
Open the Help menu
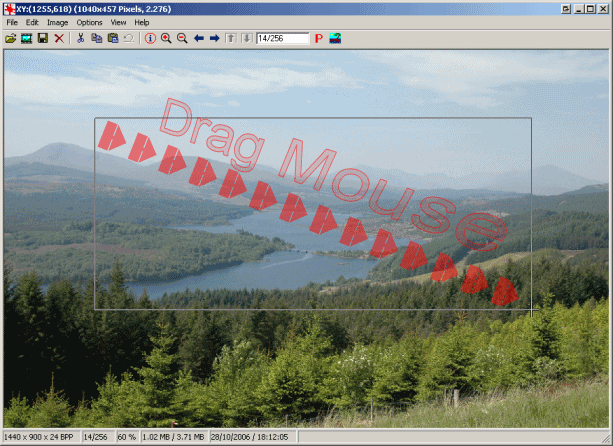(142, 23)
